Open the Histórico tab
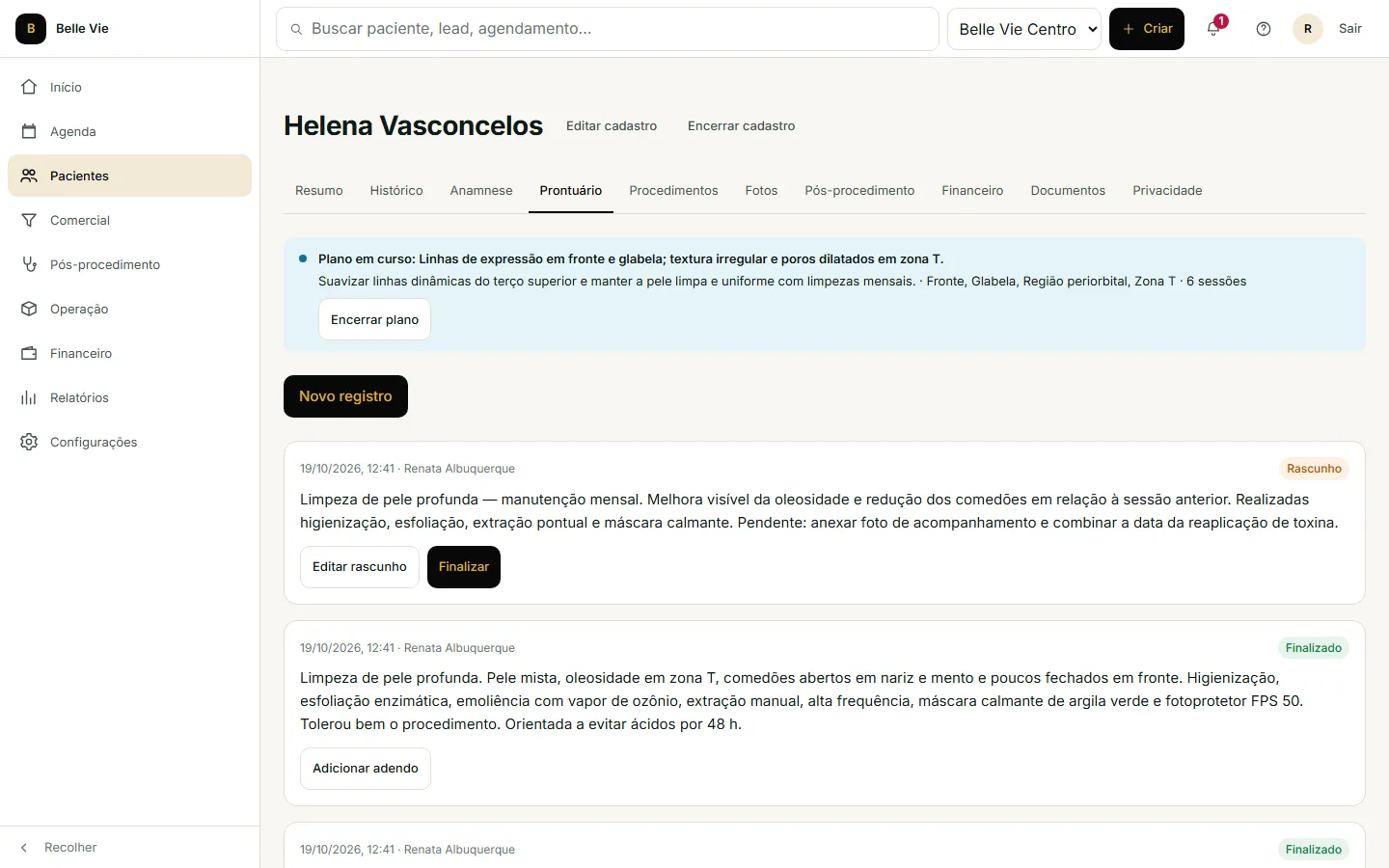The width and height of the screenshot is (1389, 868). click(396, 191)
